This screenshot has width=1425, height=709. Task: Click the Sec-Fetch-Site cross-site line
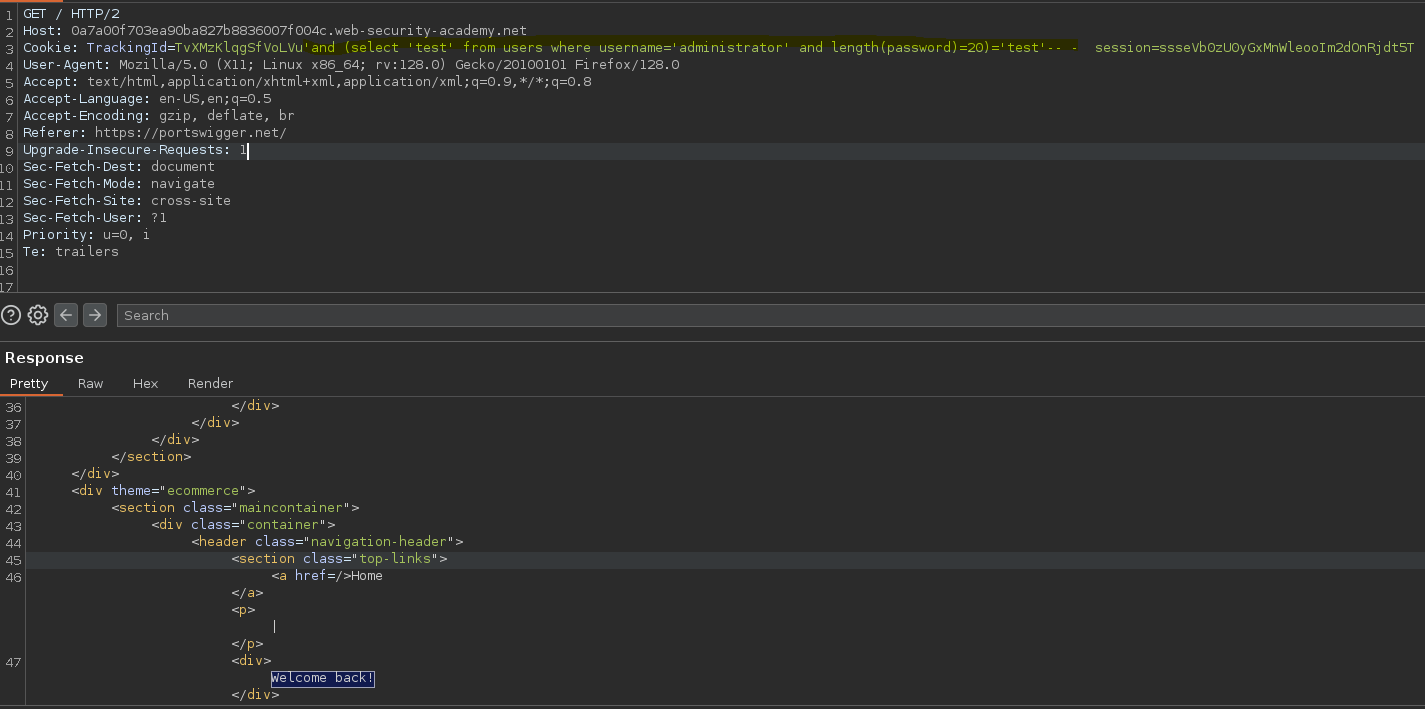point(127,201)
